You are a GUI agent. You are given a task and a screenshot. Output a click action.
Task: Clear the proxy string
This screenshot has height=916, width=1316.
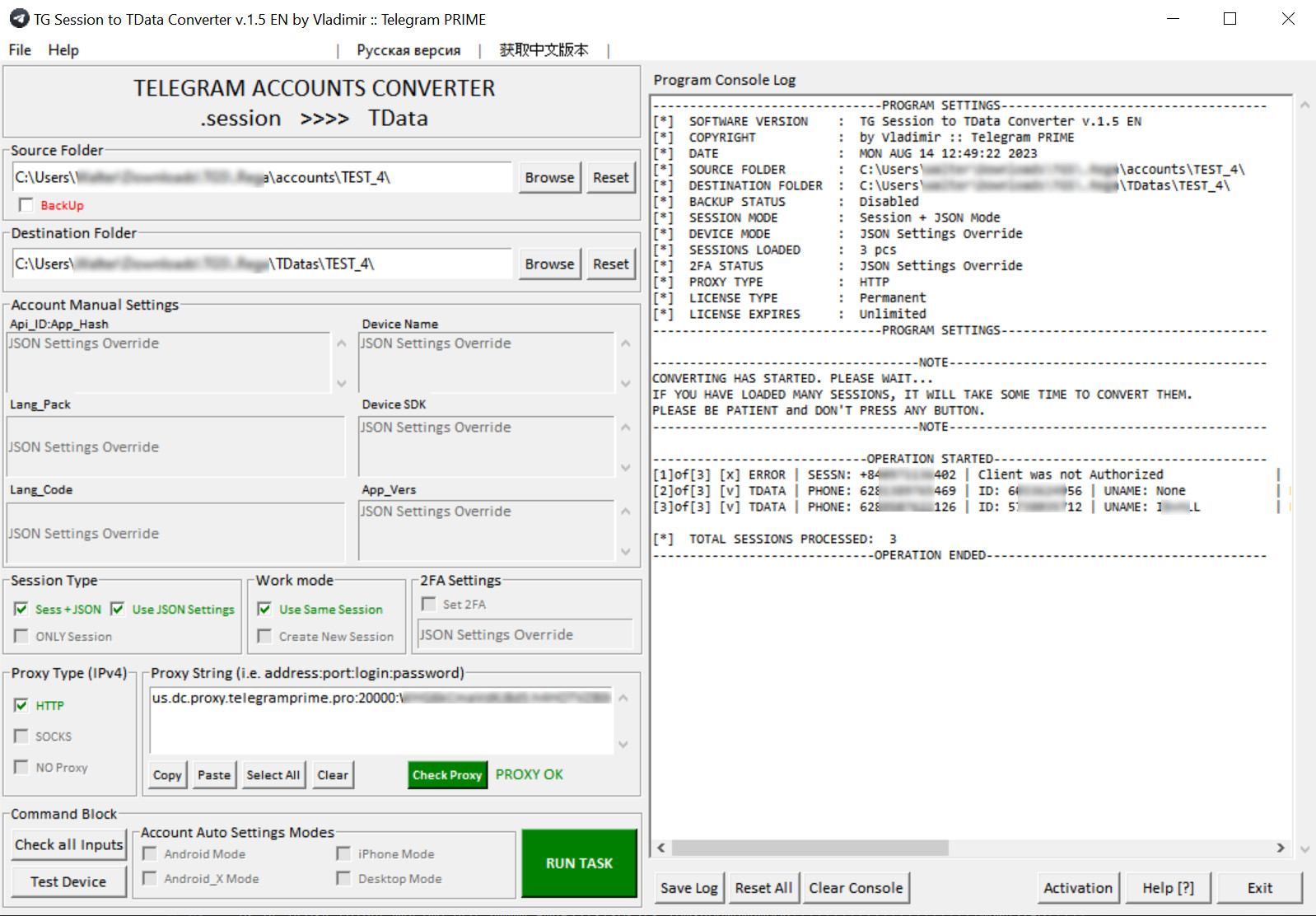[333, 775]
